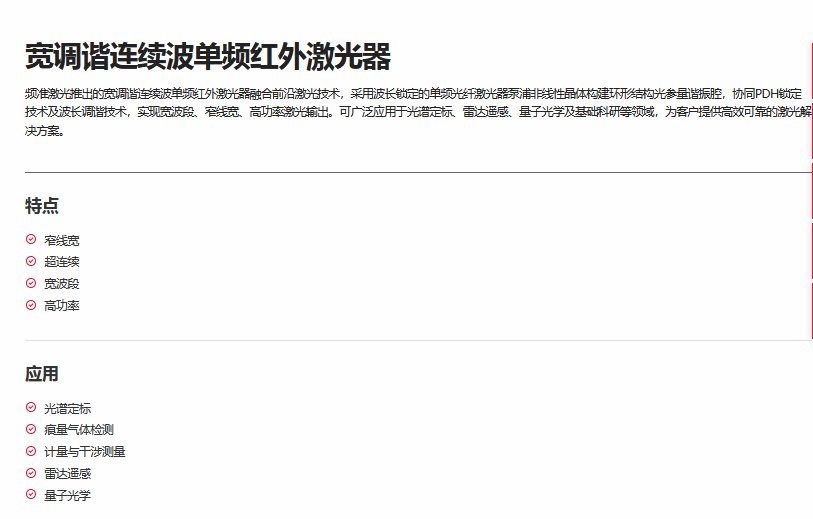Image resolution: width=813 pixels, height=519 pixels.
Task: Click the 特点 section heading
Action: pyautogui.click(x=42, y=206)
